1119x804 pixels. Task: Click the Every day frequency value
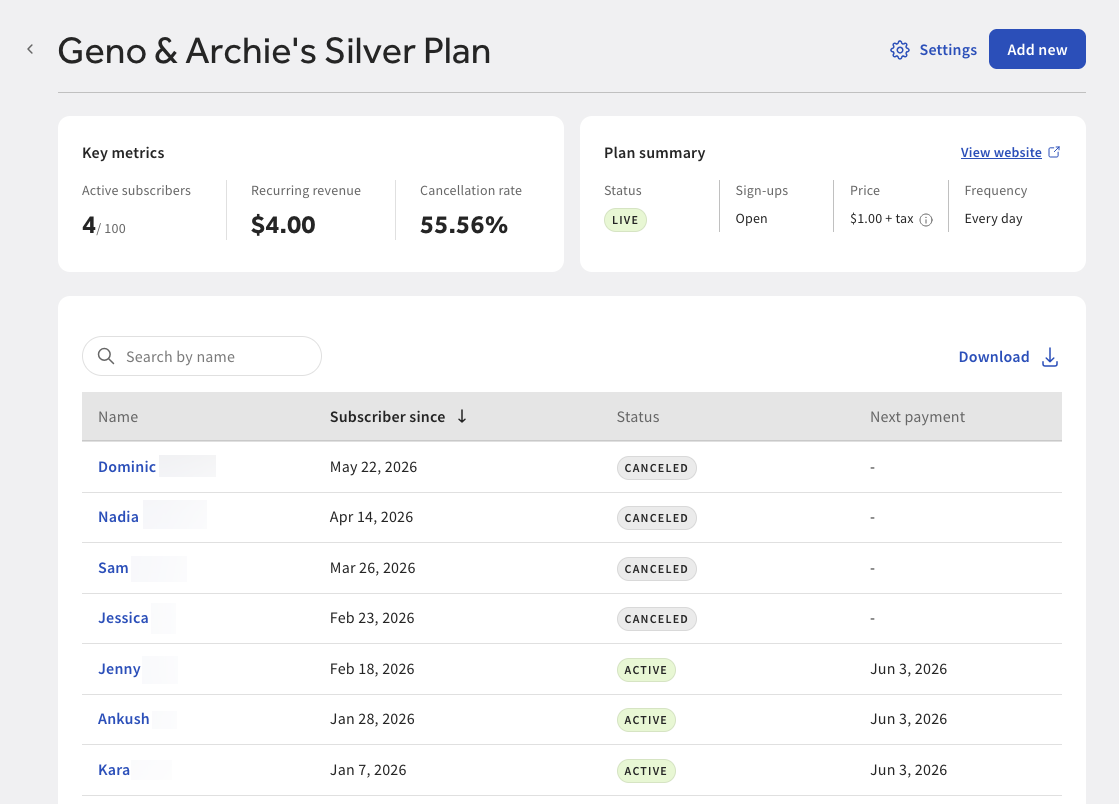click(993, 218)
